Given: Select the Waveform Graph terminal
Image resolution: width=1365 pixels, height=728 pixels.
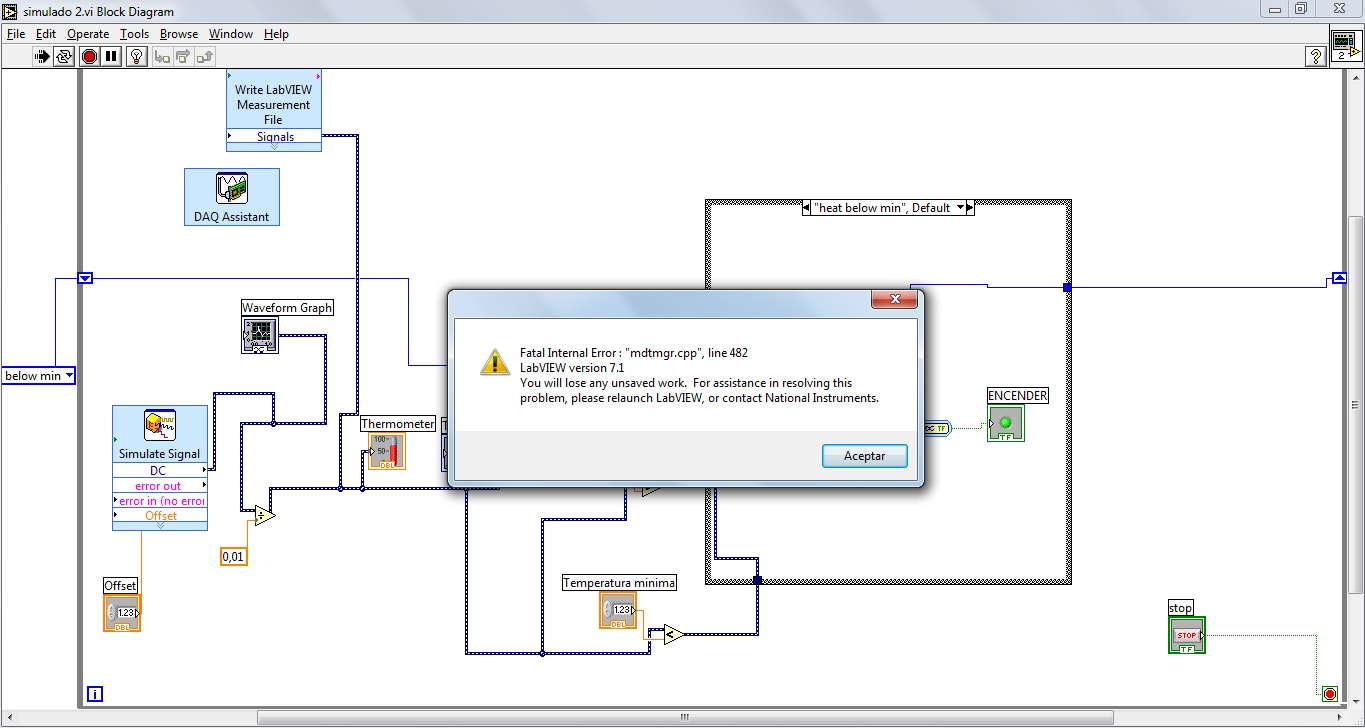Looking at the screenshot, I should (259, 335).
